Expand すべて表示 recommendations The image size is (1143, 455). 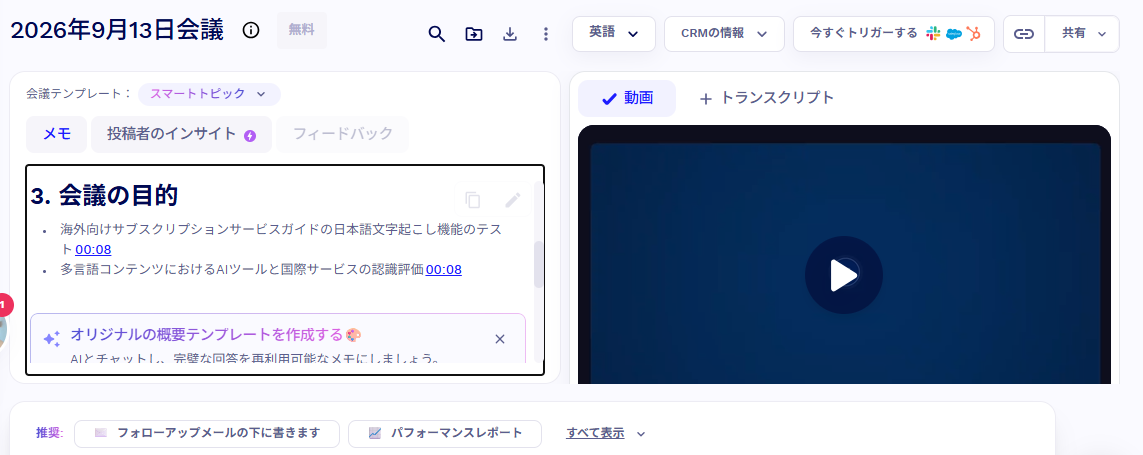606,433
